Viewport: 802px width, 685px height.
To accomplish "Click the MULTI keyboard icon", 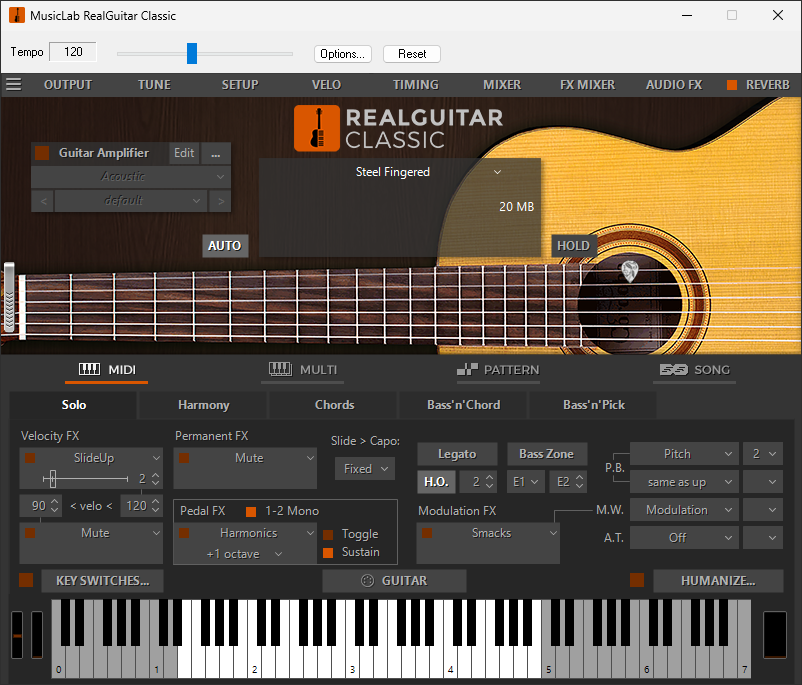I will click(280, 369).
